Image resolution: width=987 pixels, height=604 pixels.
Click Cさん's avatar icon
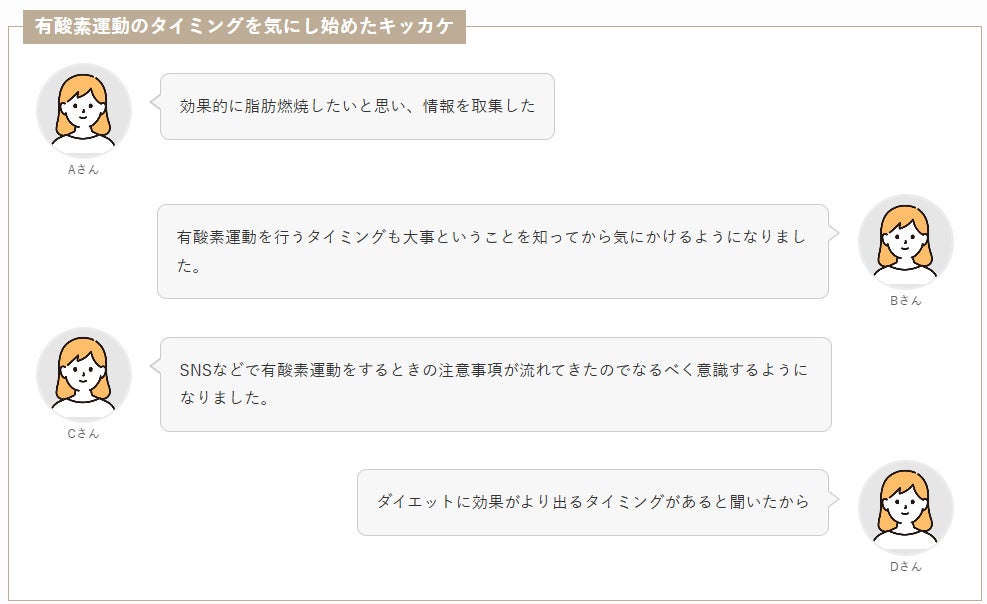(83, 374)
